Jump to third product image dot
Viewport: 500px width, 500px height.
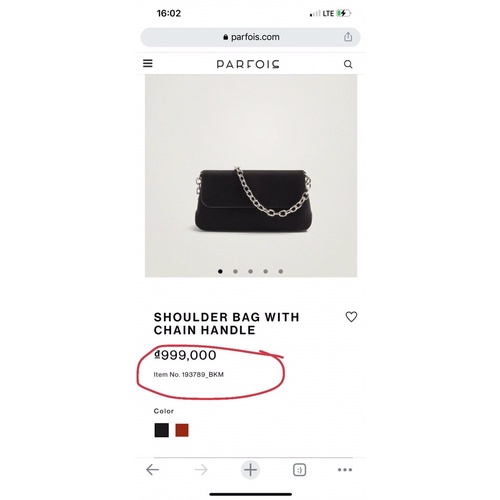[250, 271]
